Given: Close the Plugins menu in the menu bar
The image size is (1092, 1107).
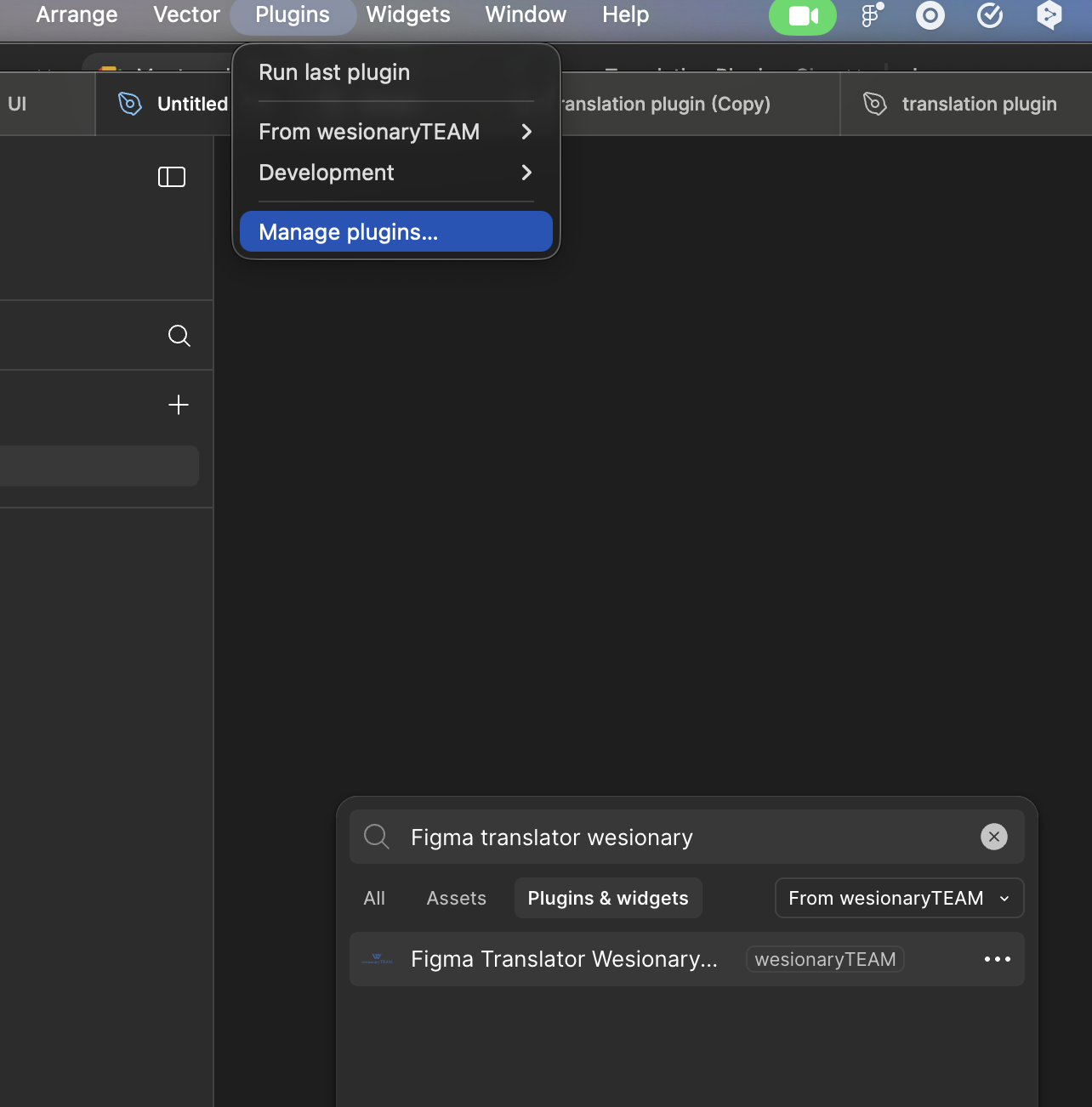Looking at the screenshot, I should 293,14.
